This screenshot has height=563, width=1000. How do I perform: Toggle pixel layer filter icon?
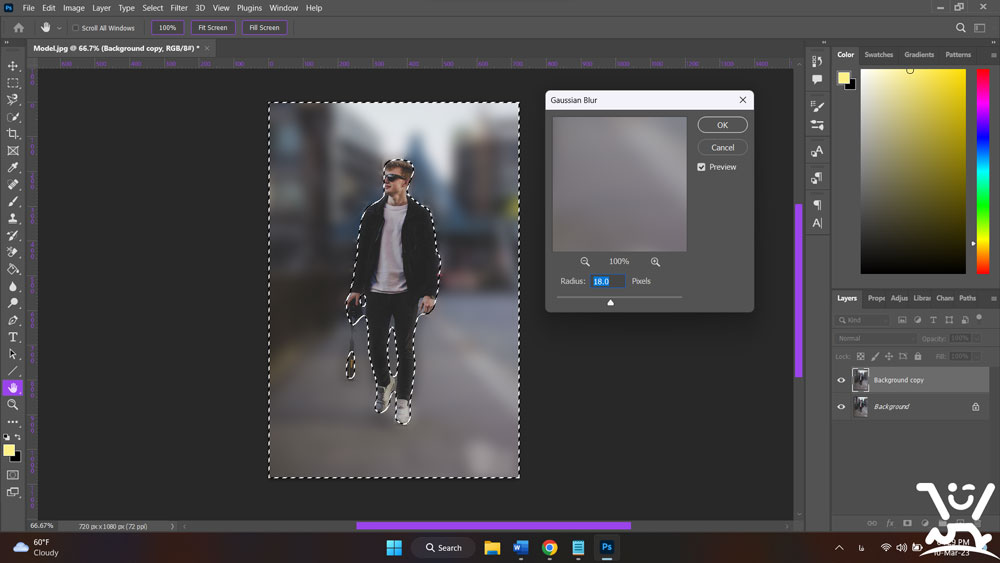click(x=902, y=320)
